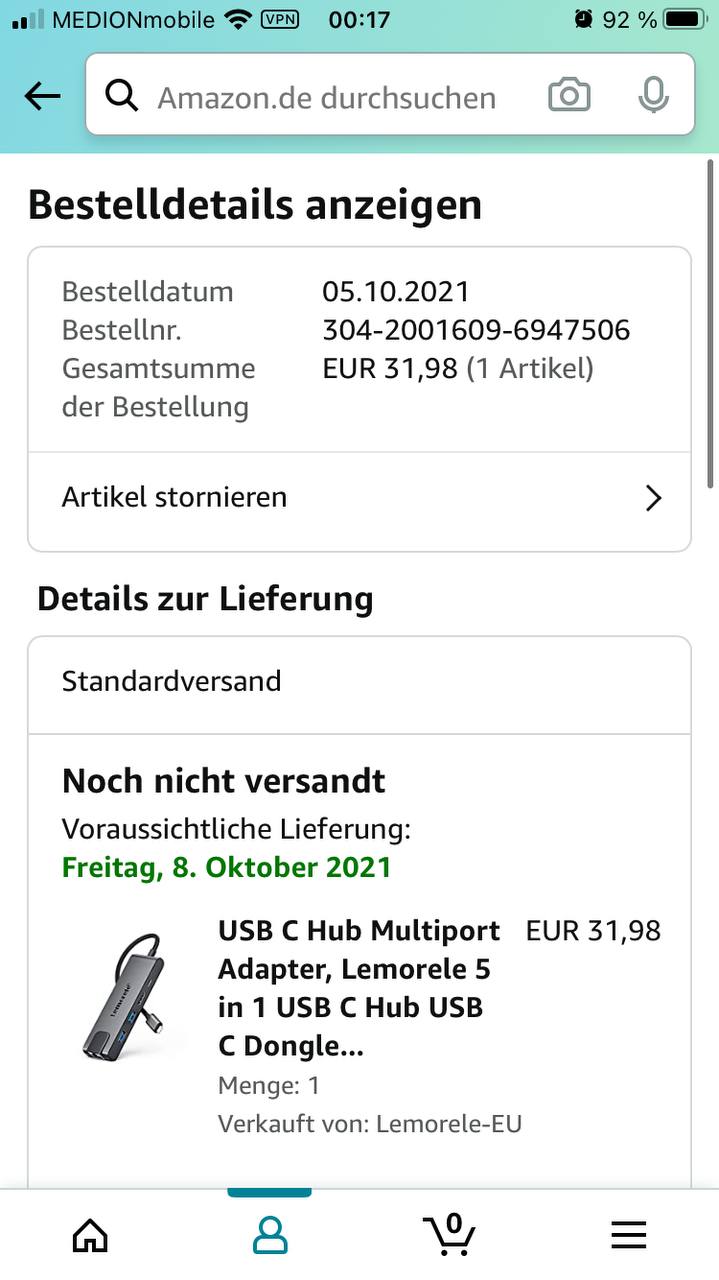Open the account profile tab icon
Viewport: 719px width, 1280px height.
coord(269,1235)
